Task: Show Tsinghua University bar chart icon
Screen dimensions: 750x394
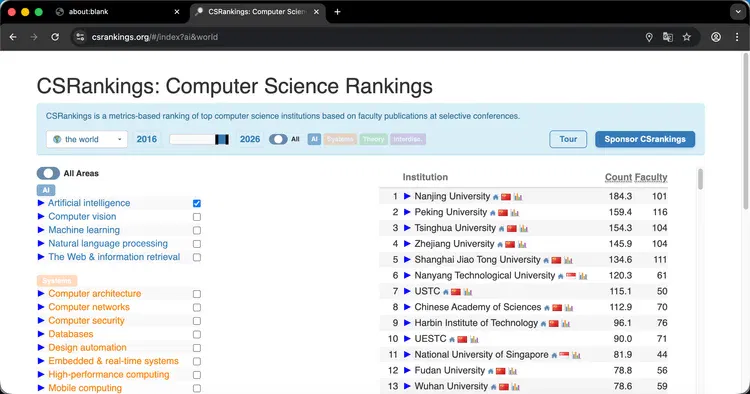Action: pyautogui.click(x=524, y=228)
